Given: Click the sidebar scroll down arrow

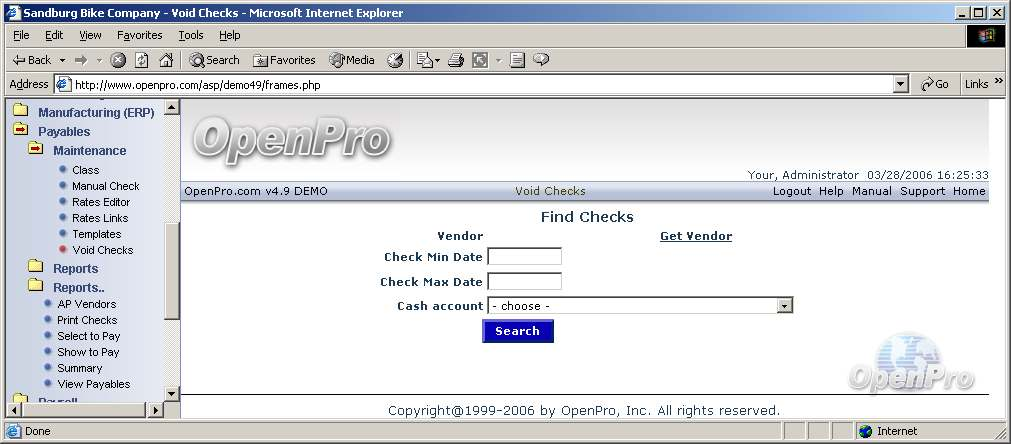Looking at the screenshot, I should tap(171, 393).
